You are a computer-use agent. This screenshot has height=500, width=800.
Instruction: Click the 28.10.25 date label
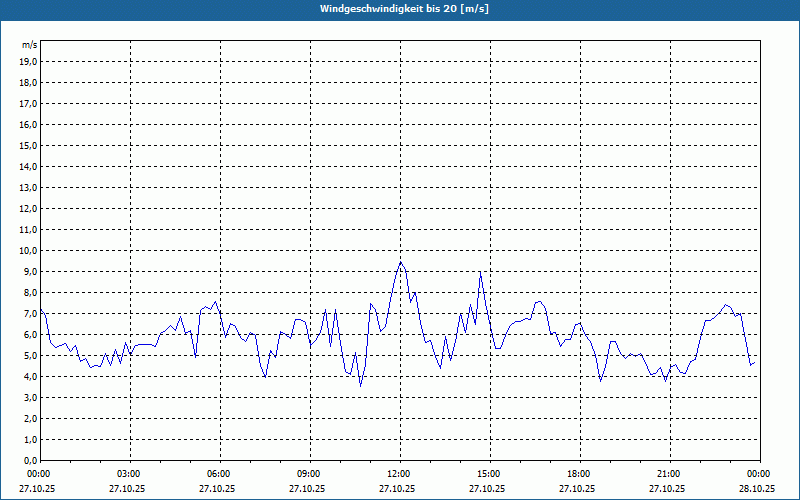click(x=757, y=489)
